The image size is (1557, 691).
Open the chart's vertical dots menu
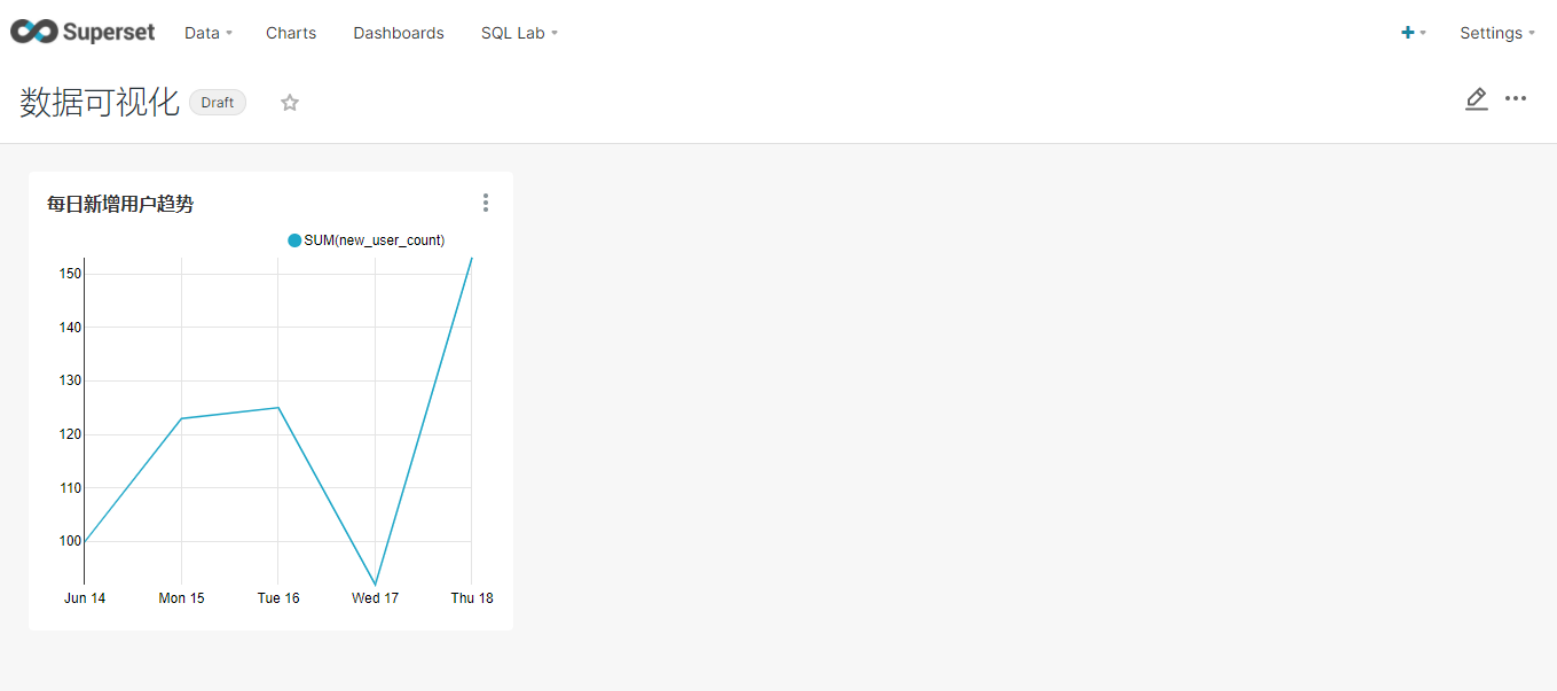click(486, 203)
